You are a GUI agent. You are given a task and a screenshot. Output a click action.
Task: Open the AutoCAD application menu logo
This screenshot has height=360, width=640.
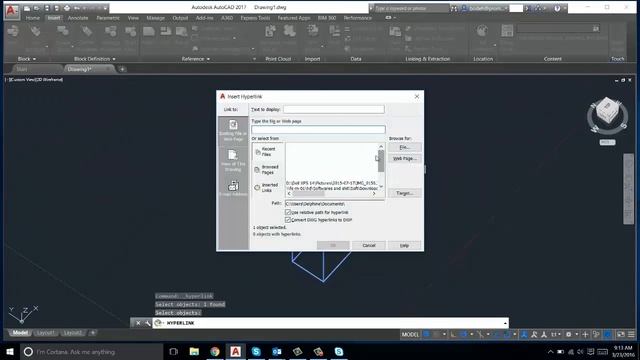pyautogui.click(x=11, y=11)
